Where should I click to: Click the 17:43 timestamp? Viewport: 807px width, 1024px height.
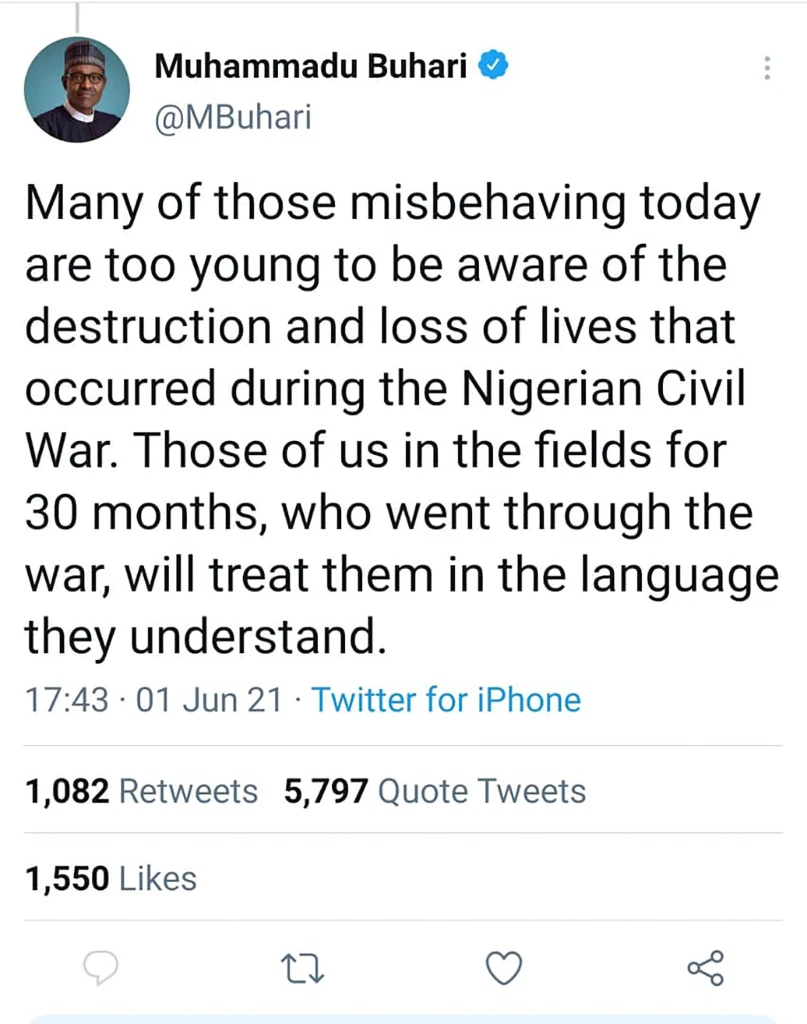[66, 699]
